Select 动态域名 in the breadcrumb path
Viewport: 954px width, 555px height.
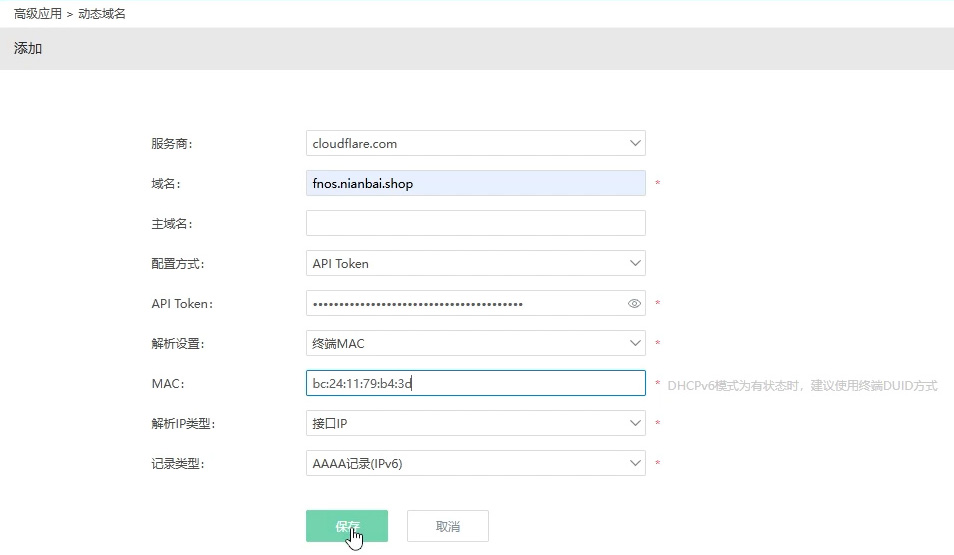pyautogui.click(x=102, y=14)
